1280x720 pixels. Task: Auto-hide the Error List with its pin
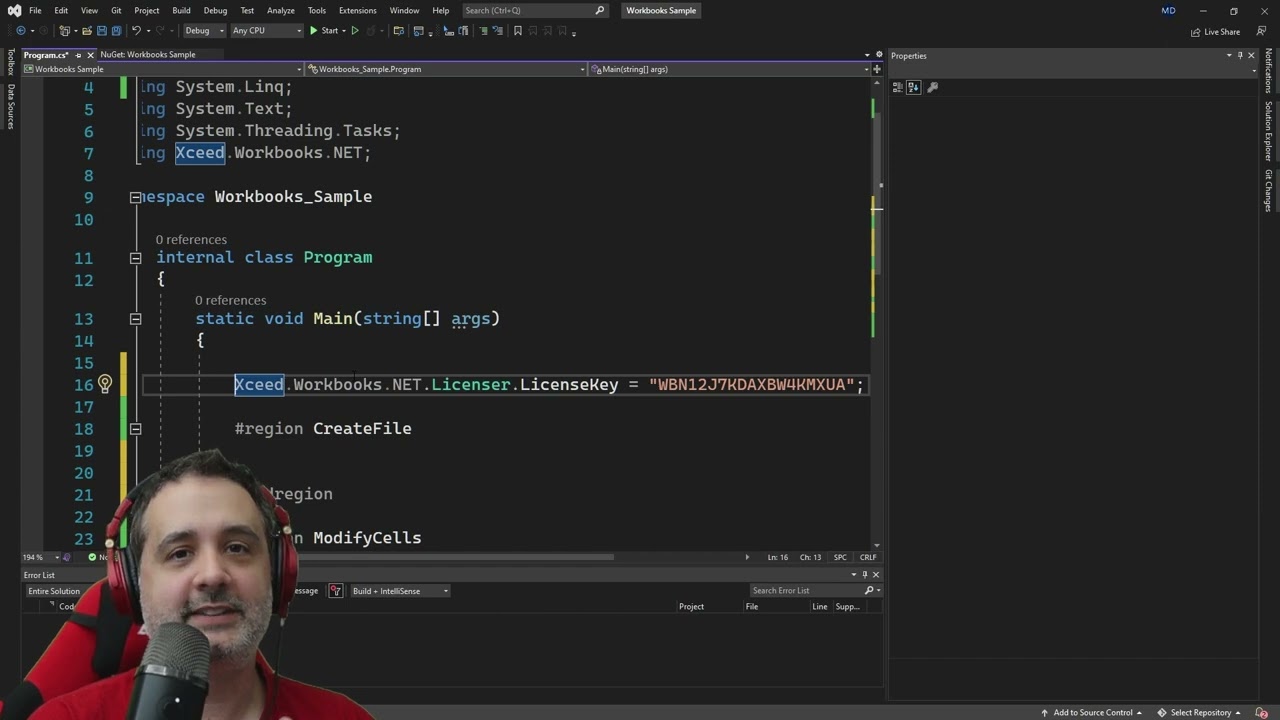tap(865, 574)
